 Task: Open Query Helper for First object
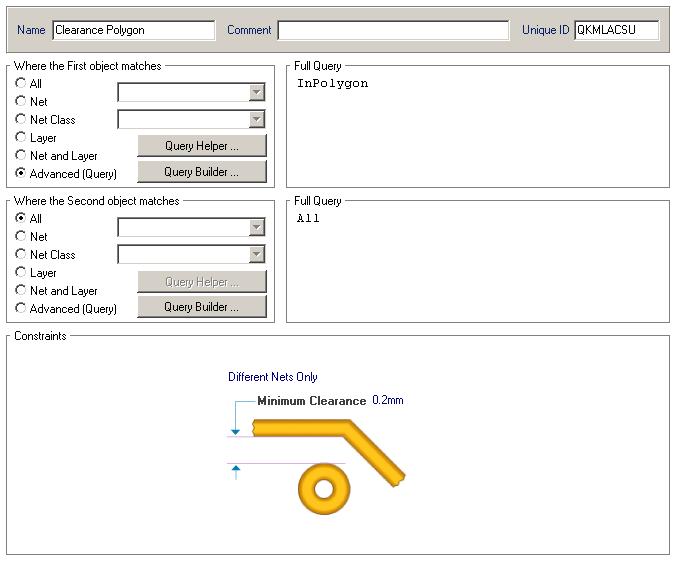(x=201, y=146)
